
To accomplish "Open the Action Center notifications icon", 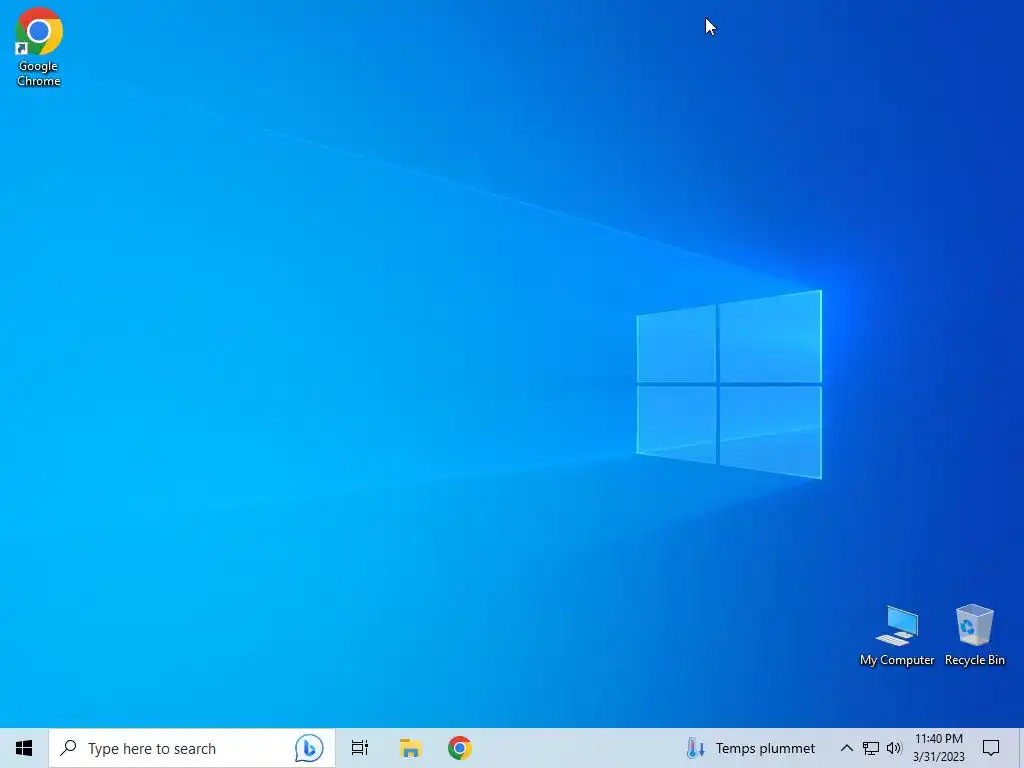I will point(991,748).
